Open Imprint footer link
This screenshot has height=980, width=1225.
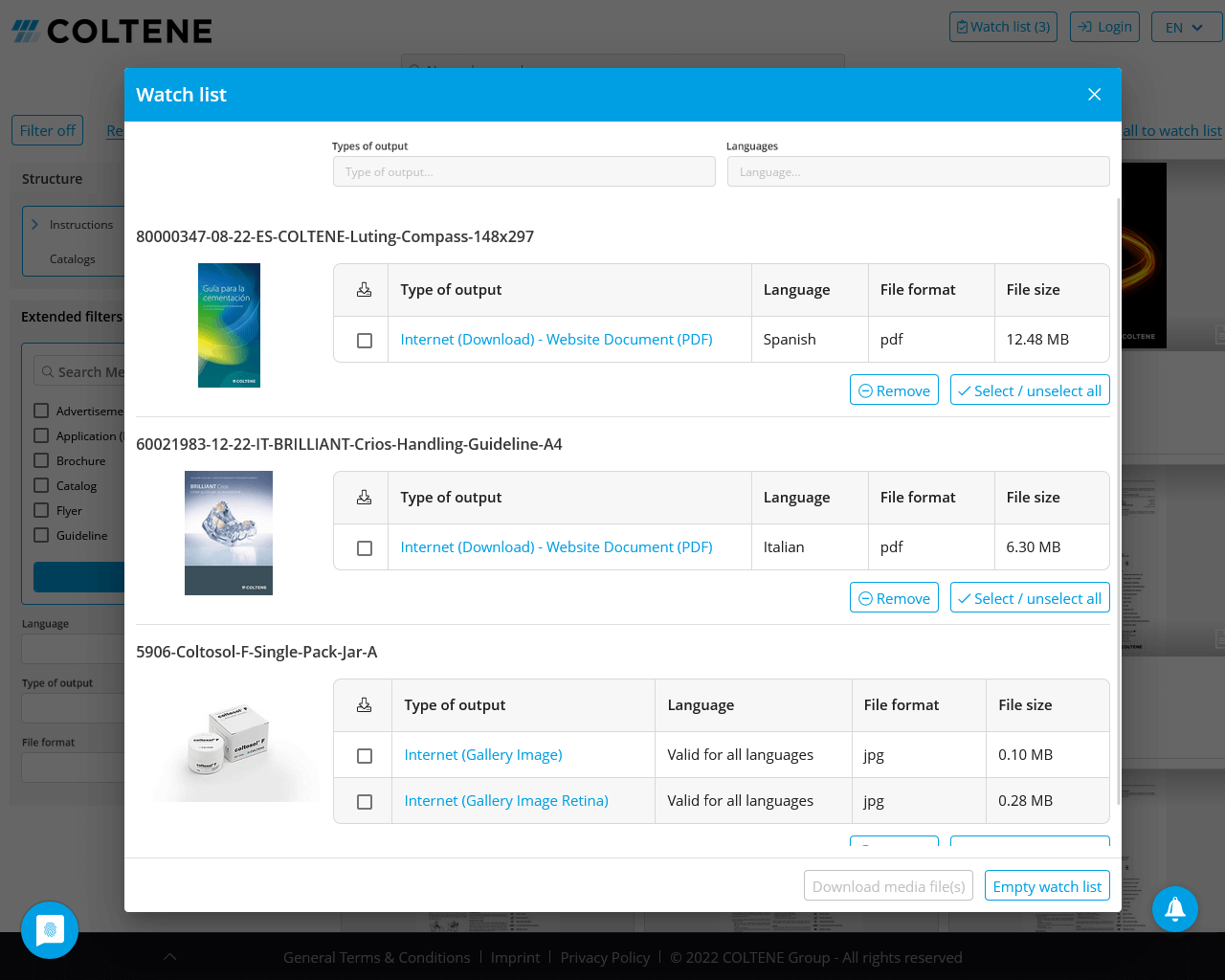click(515, 957)
